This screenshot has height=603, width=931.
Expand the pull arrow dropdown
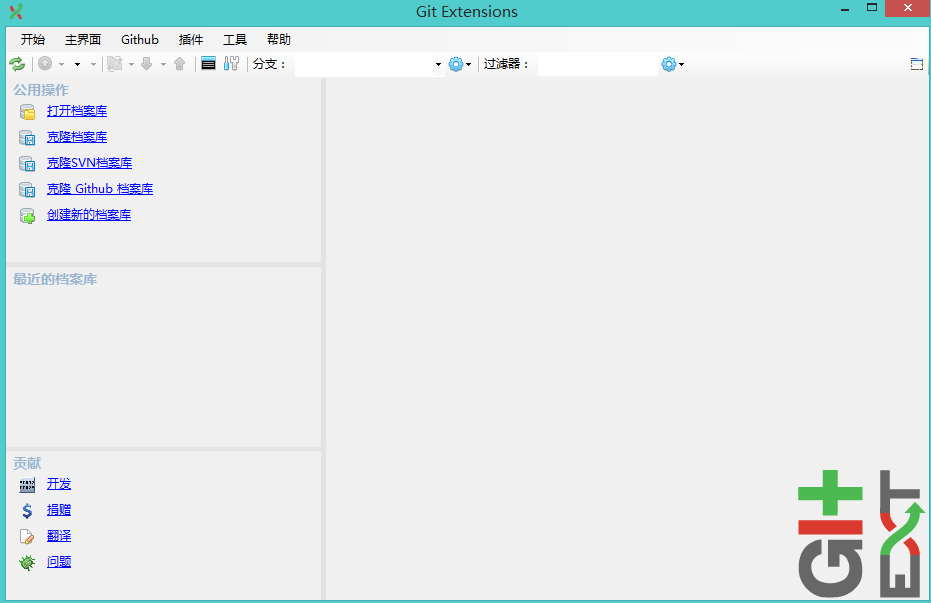point(163,64)
